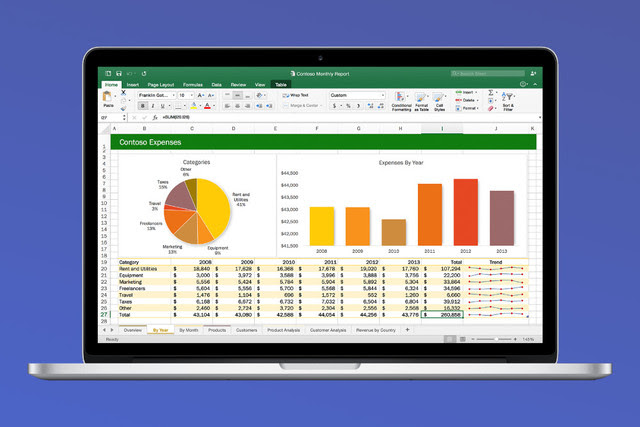Expand the Conditional Formatting menu
640x427 pixels.
coord(401,101)
